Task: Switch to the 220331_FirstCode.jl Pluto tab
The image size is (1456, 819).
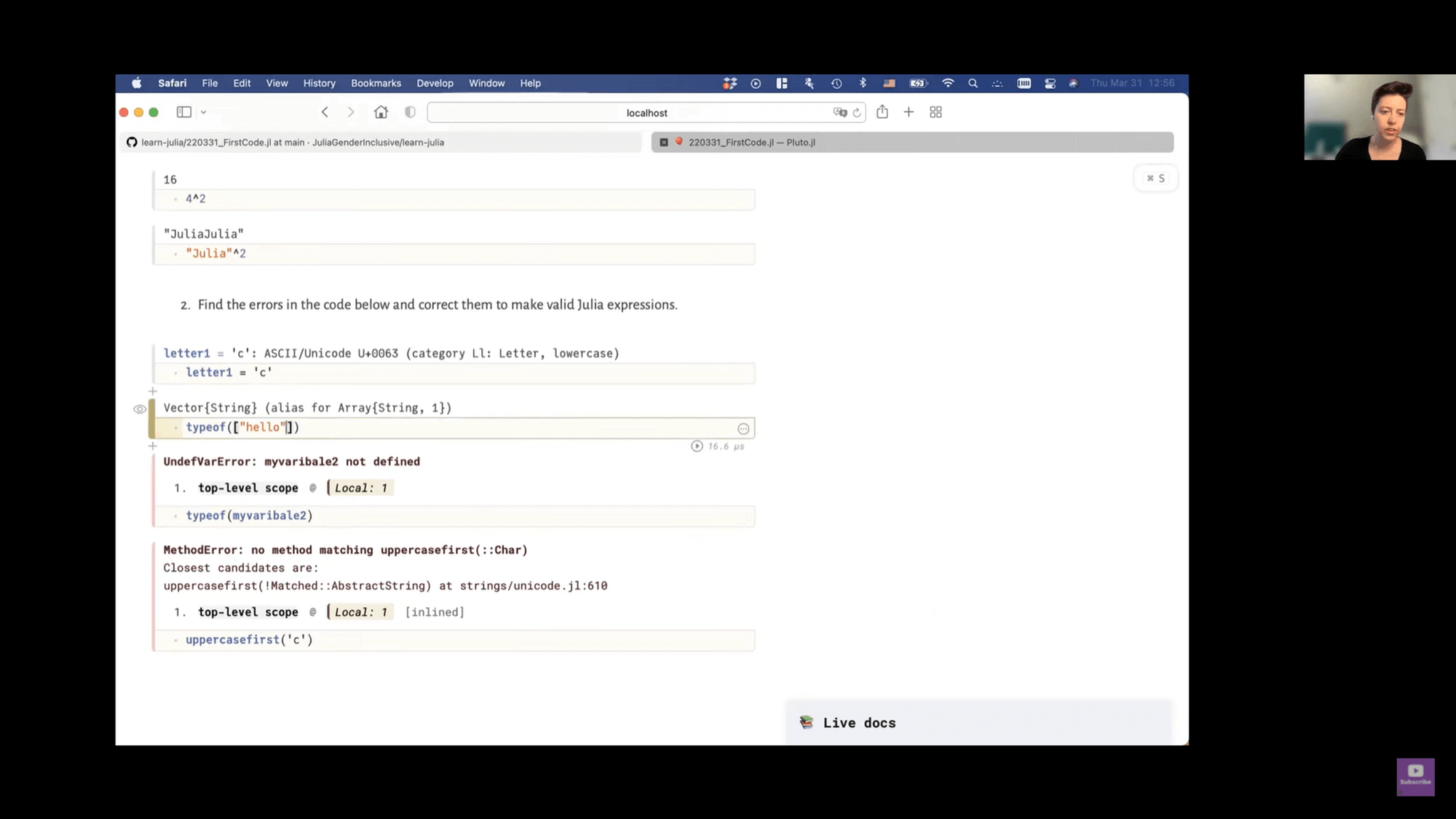Action: pyautogui.click(x=912, y=142)
